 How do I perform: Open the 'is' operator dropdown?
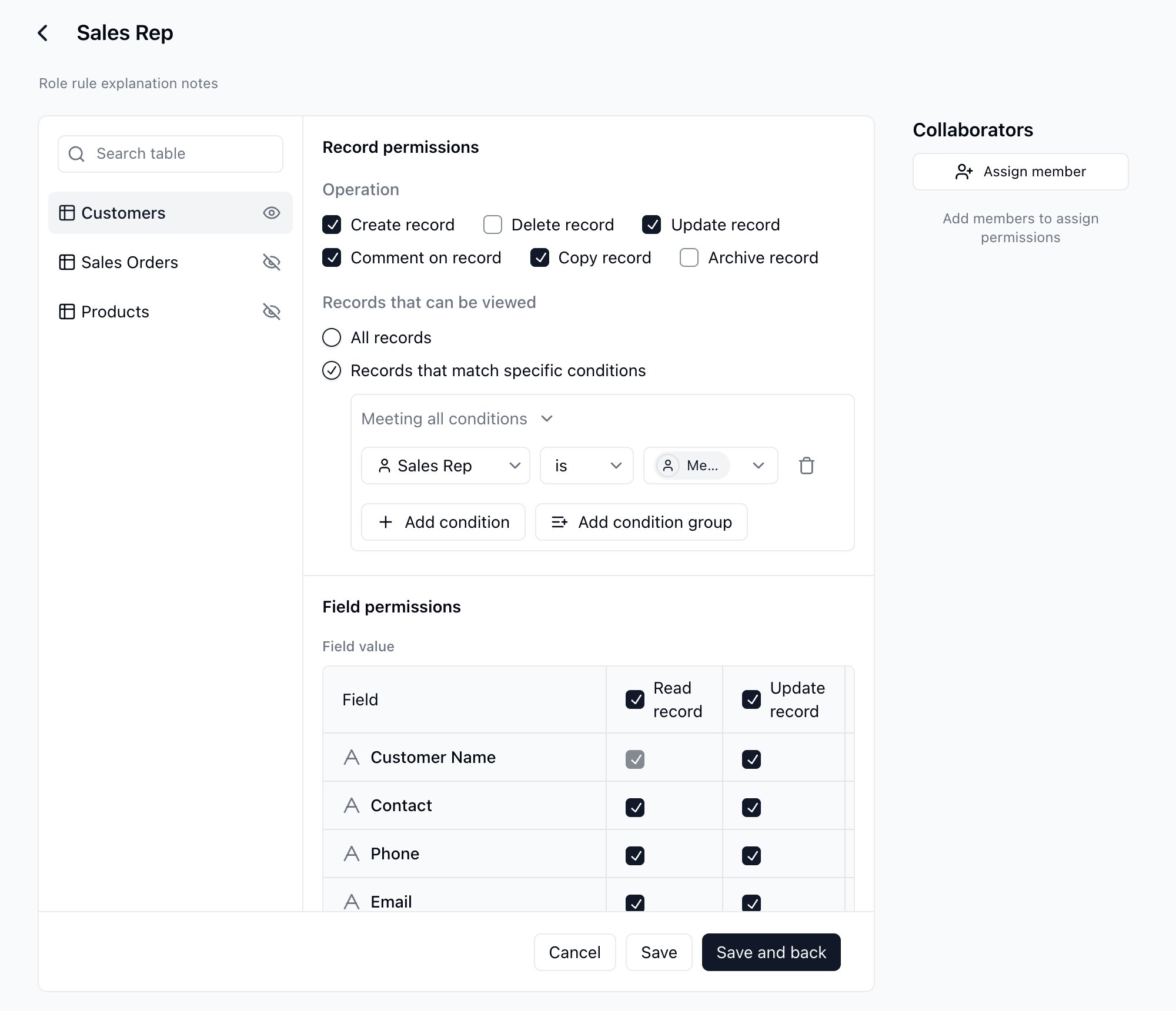tap(587, 466)
